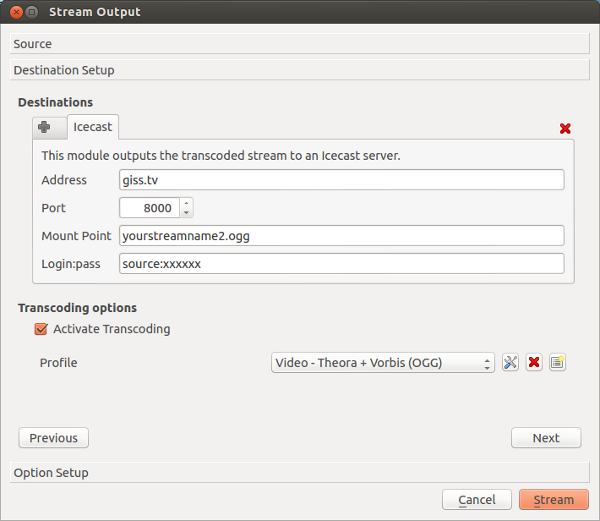
Task: Cancel the Stream Output dialog
Action: pyautogui.click(x=476, y=500)
